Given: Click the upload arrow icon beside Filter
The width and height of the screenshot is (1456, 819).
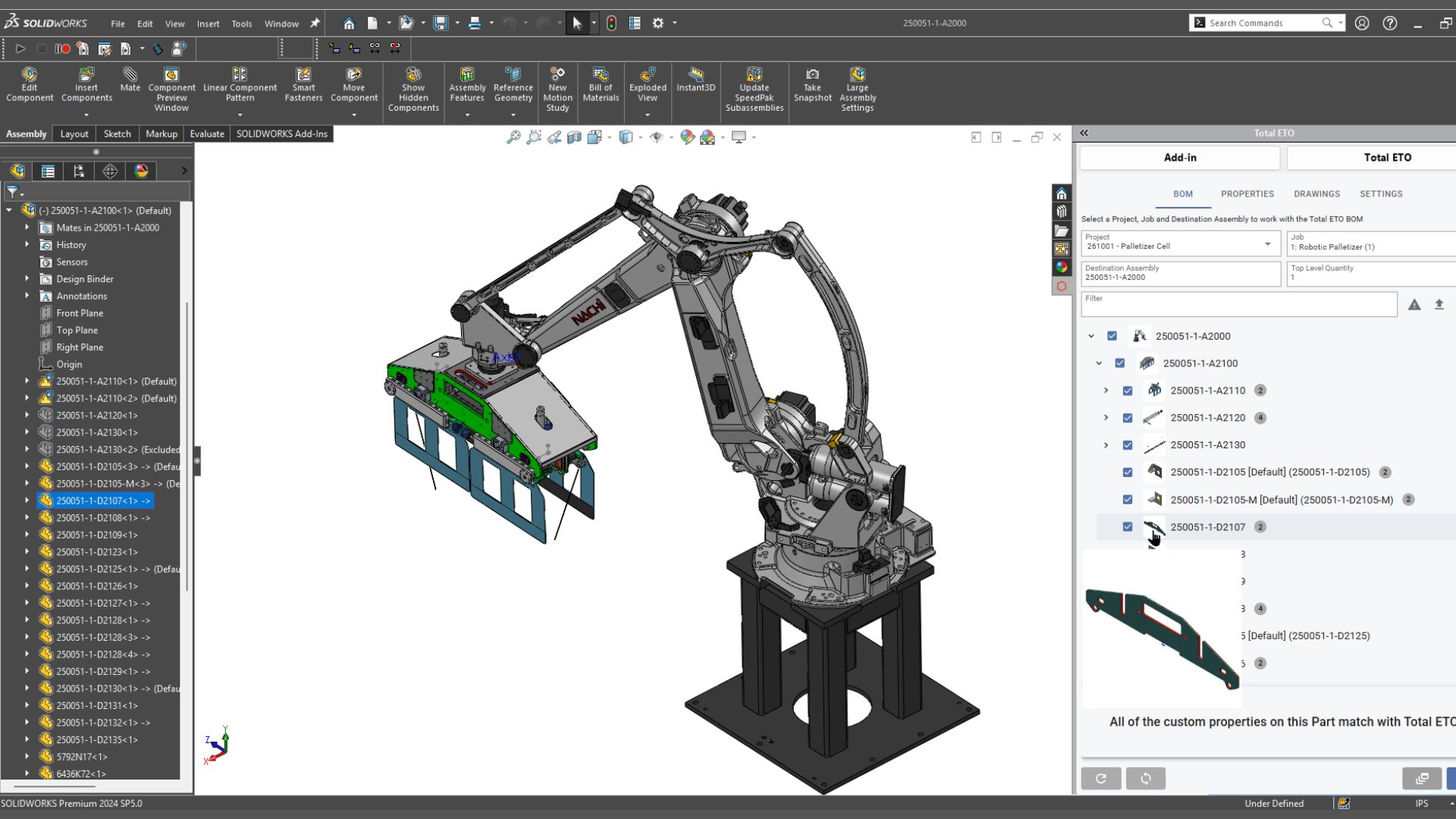Looking at the screenshot, I should point(1439,305).
